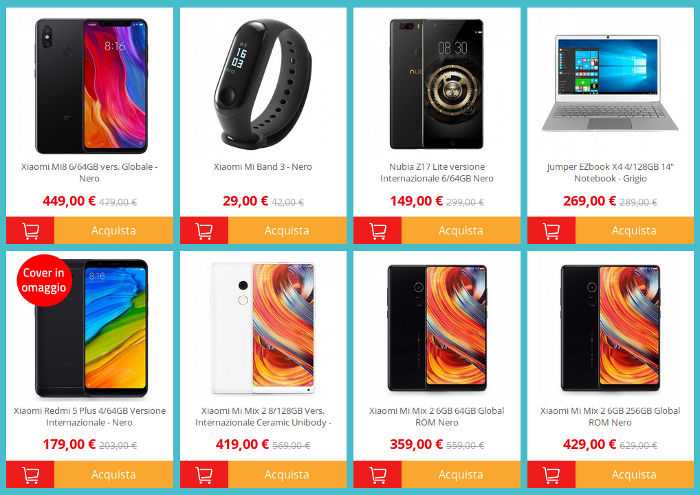Screen dimensions: 700x495
Task: Click cart icon for Xiaomi Redmi 5 Plus
Action: click(30, 474)
